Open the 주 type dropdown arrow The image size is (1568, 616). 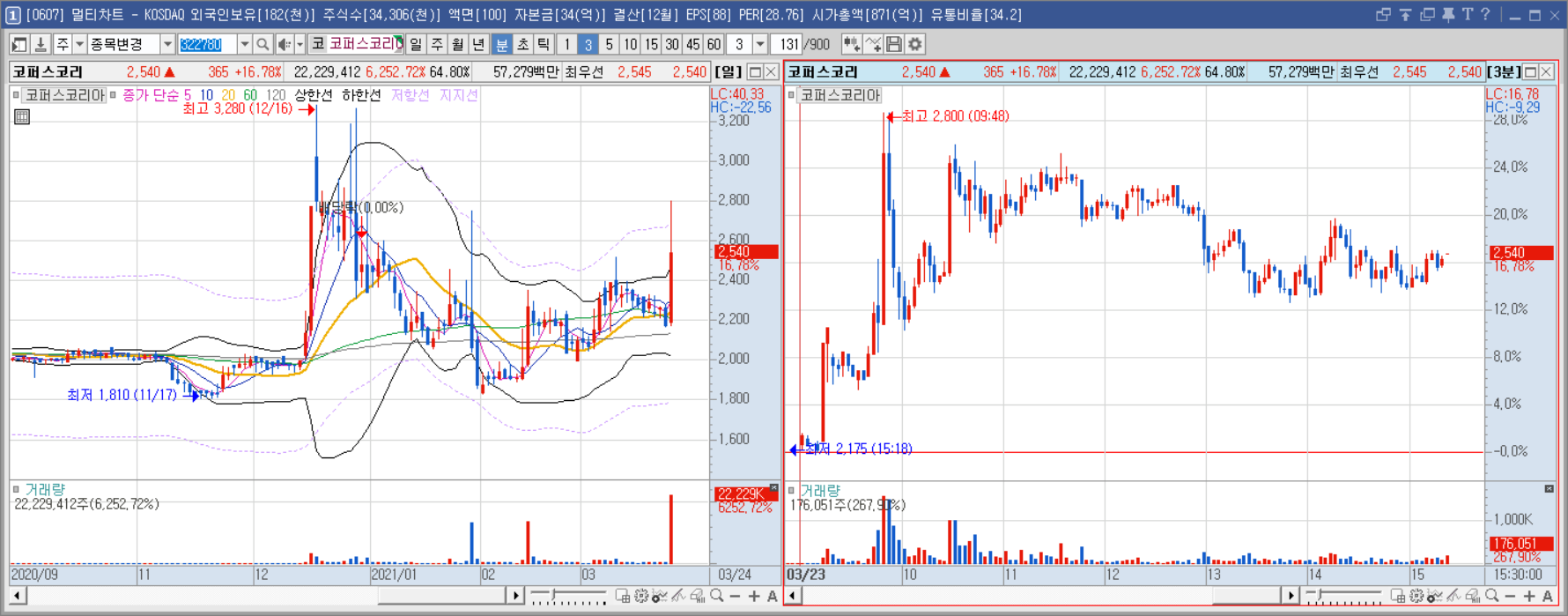pyautogui.click(x=79, y=44)
